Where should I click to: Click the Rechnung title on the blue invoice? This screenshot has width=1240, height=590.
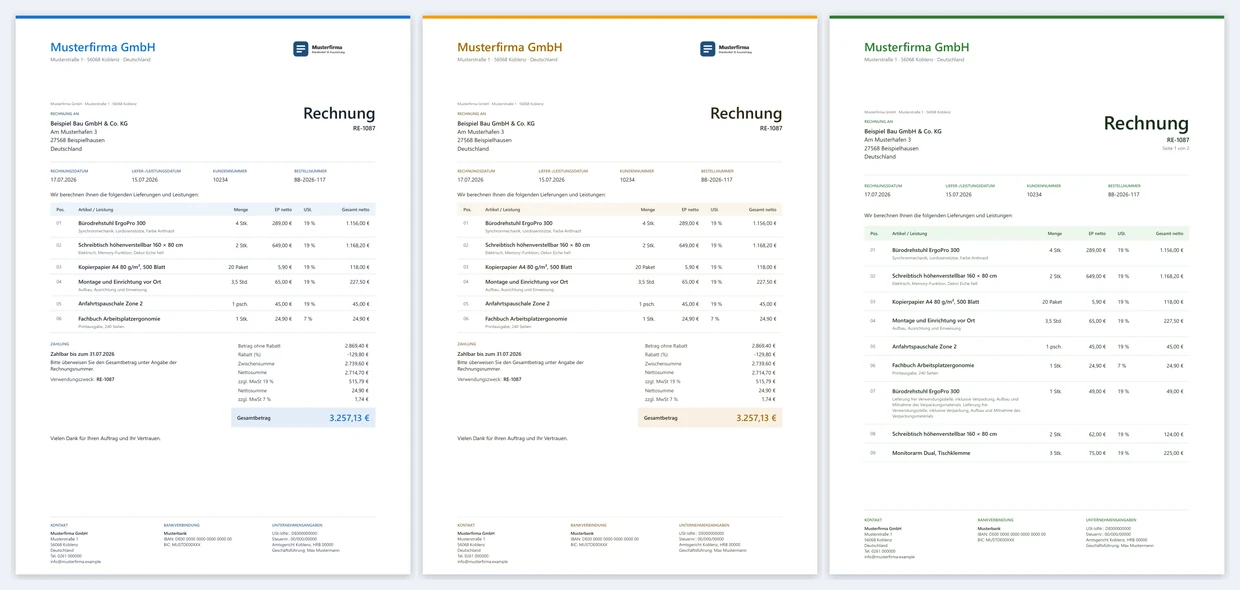pyautogui.click(x=339, y=114)
